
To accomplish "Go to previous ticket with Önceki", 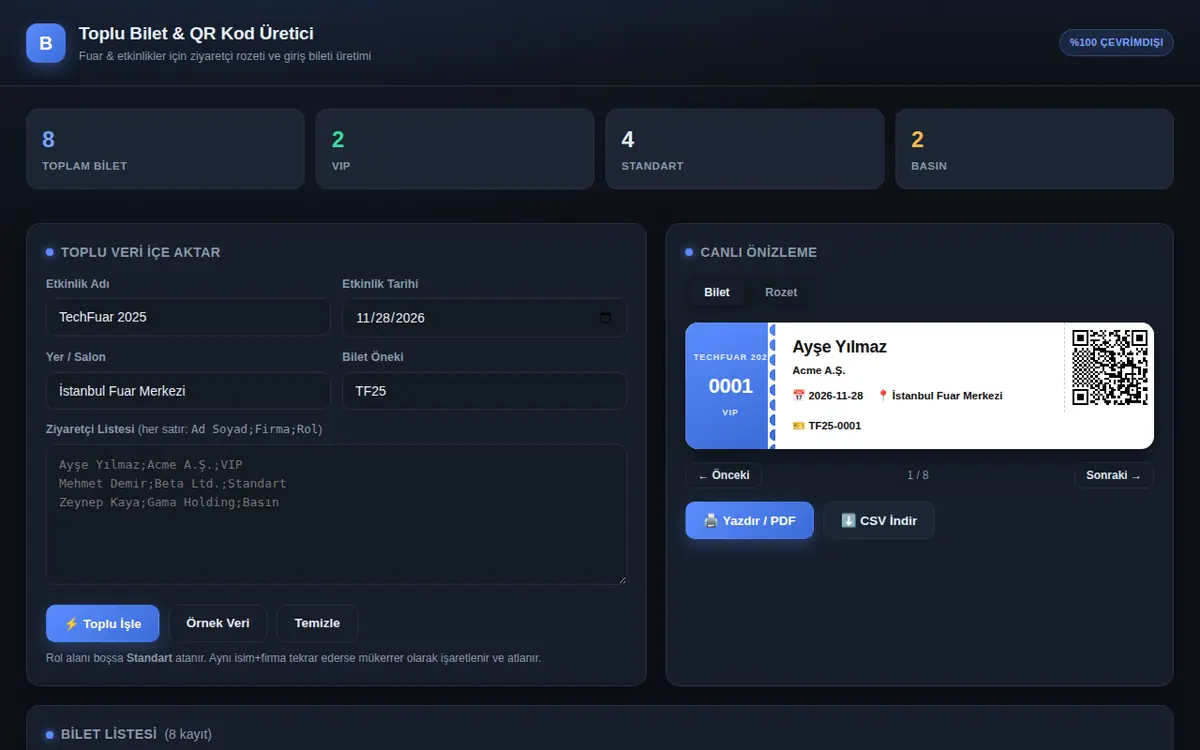I will pos(724,475).
